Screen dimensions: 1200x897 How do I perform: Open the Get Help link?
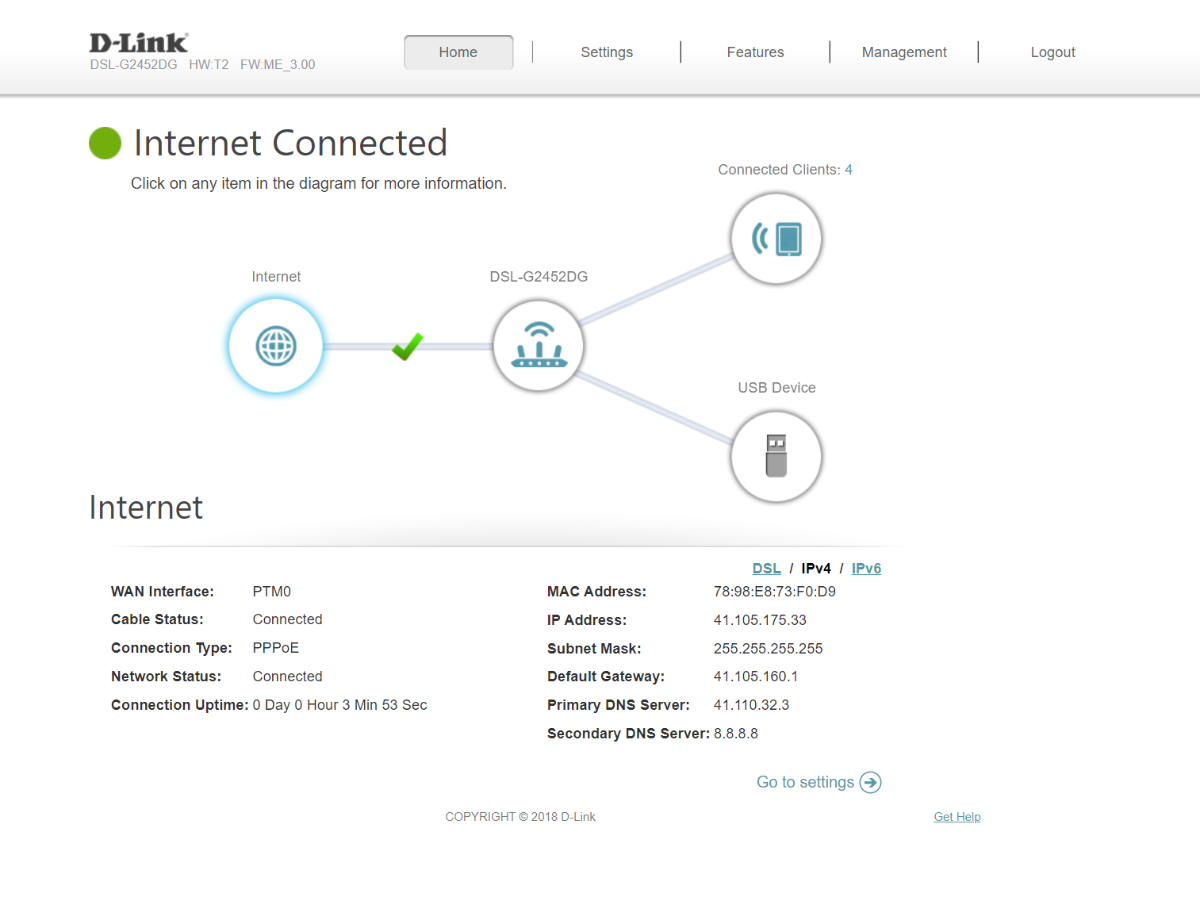point(957,817)
